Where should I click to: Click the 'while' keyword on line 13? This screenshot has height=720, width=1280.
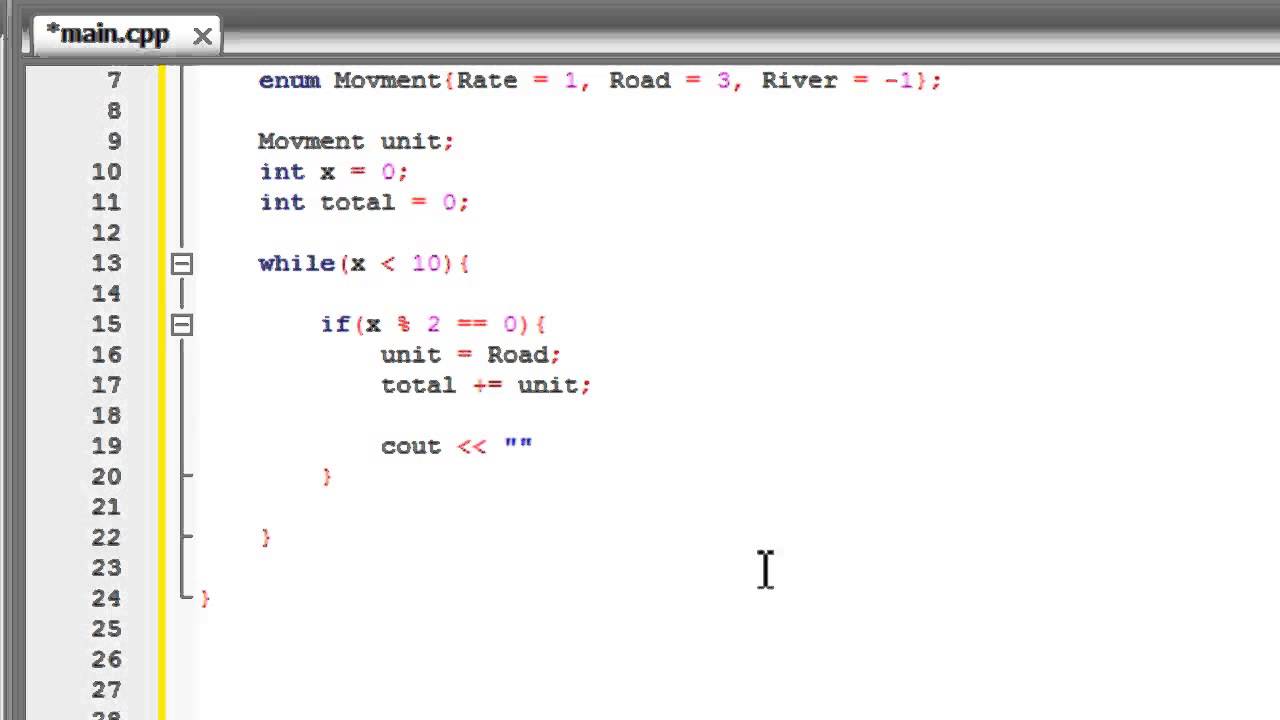click(297, 264)
